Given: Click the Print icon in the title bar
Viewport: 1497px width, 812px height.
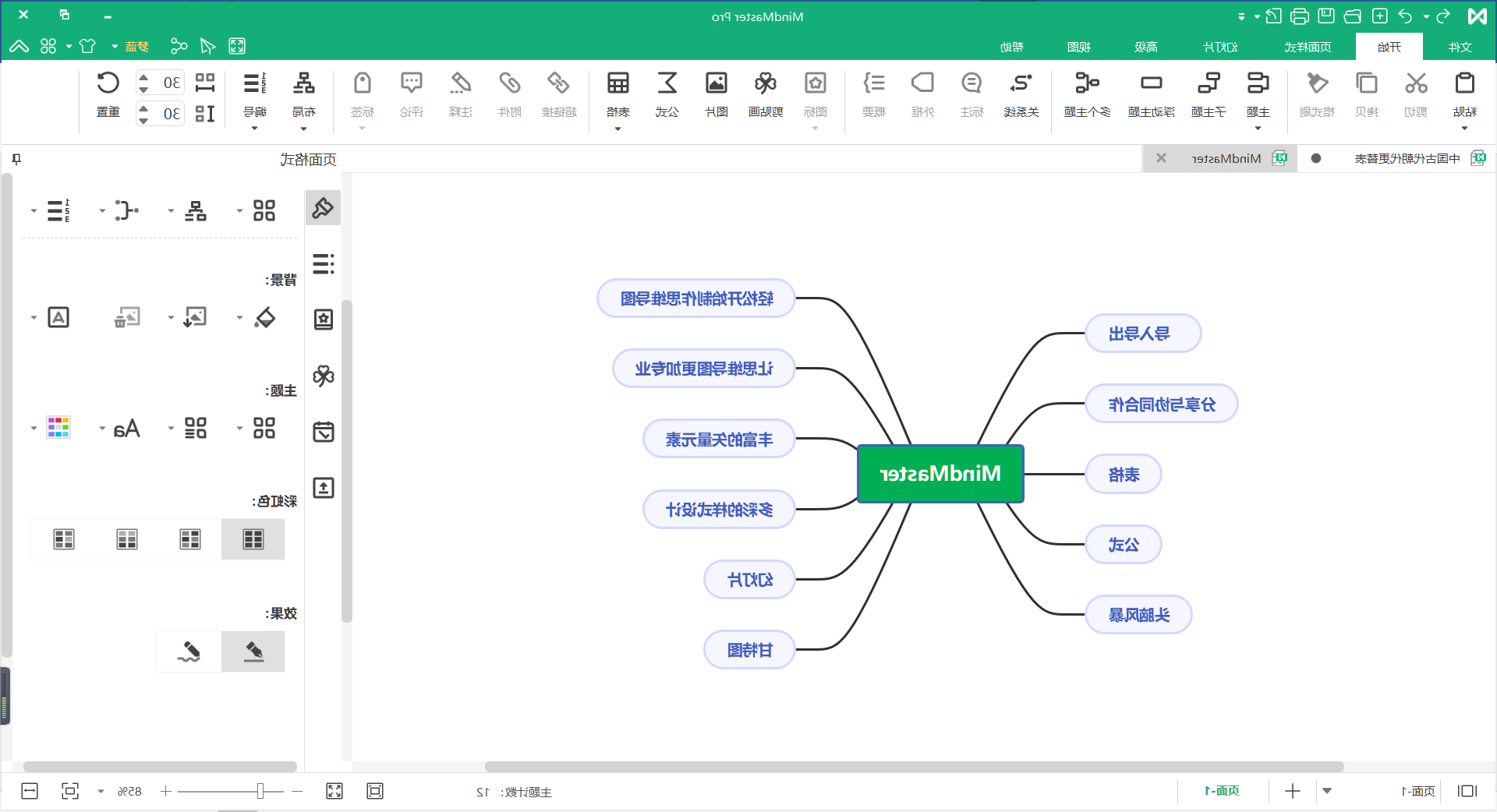Looking at the screenshot, I should (x=1300, y=16).
